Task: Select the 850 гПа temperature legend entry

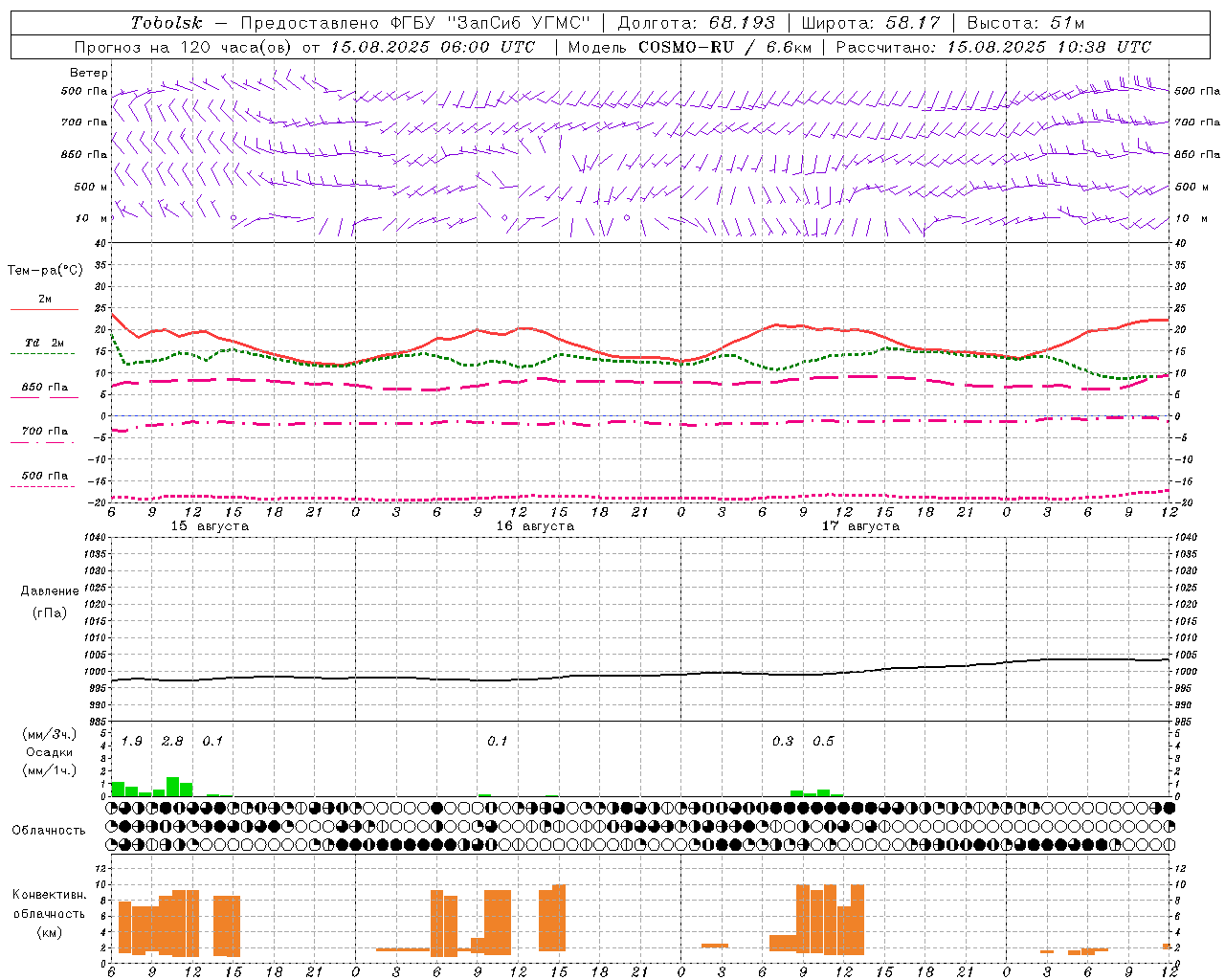Action: [45, 388]
